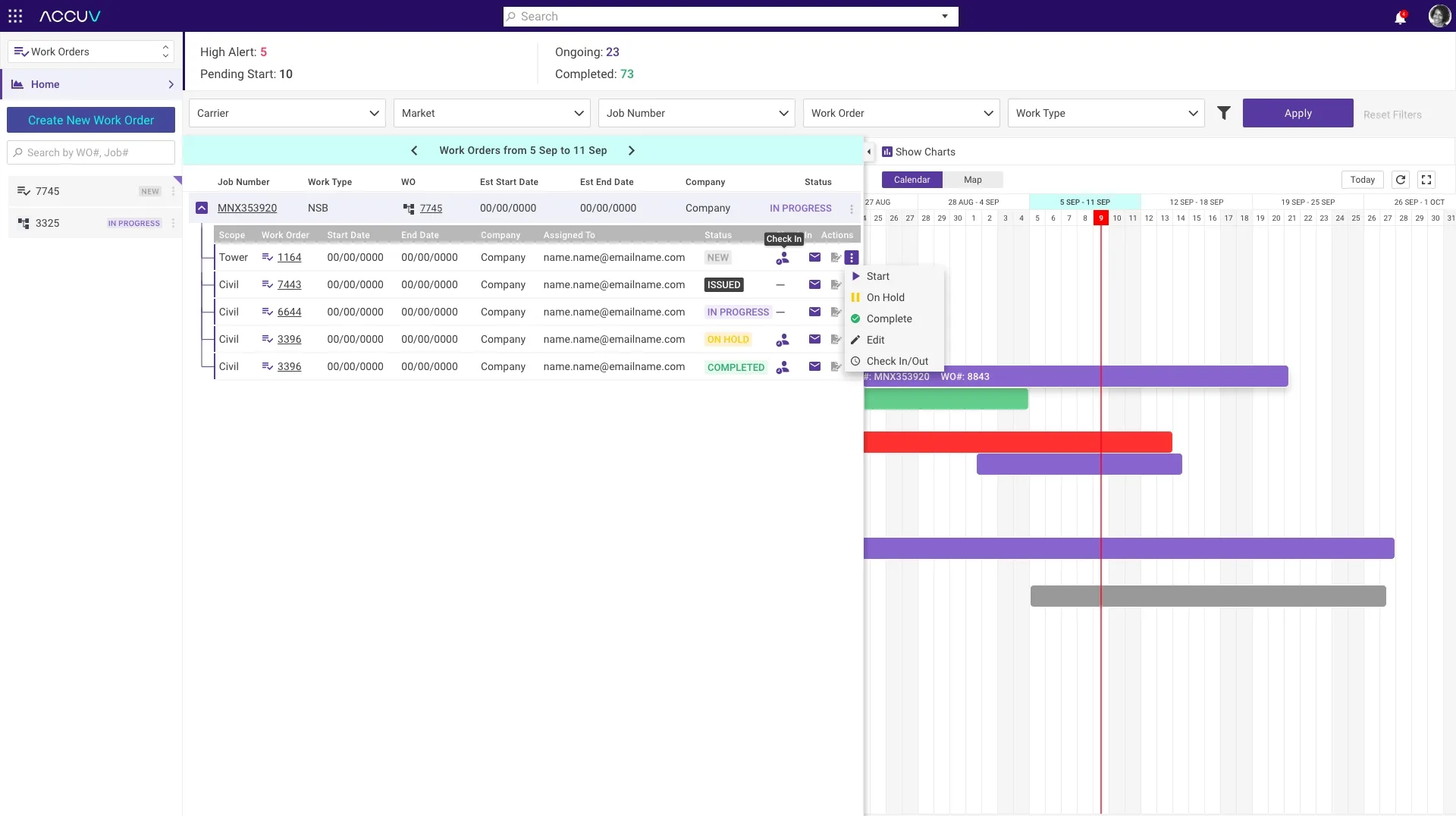Screen dimensions: 1456x816
Task: Click the mail icon for work order 6644
Action: pyautogui.click(x=814, y=312)
